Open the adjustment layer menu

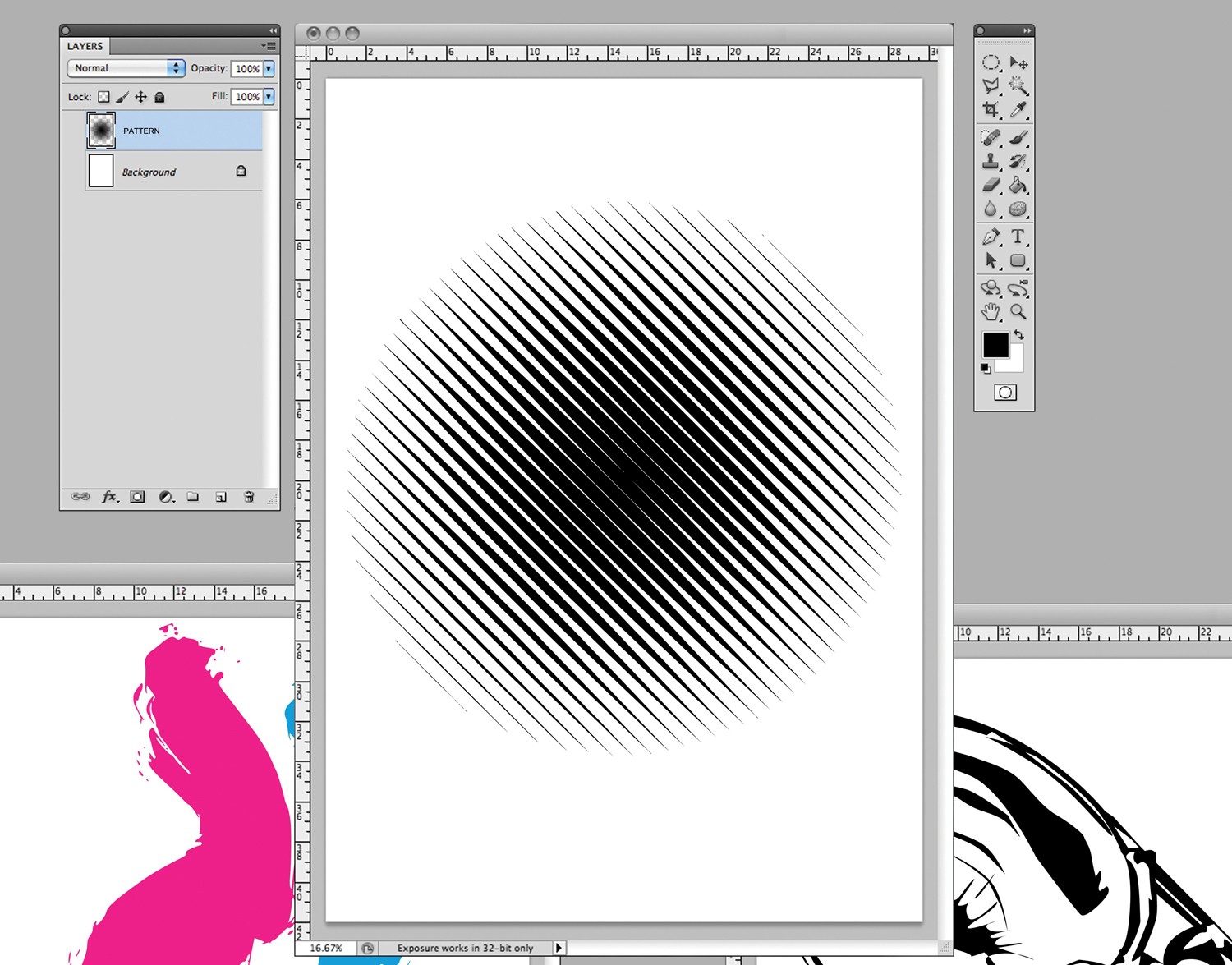pyautogui.click(x=166, y=497)
